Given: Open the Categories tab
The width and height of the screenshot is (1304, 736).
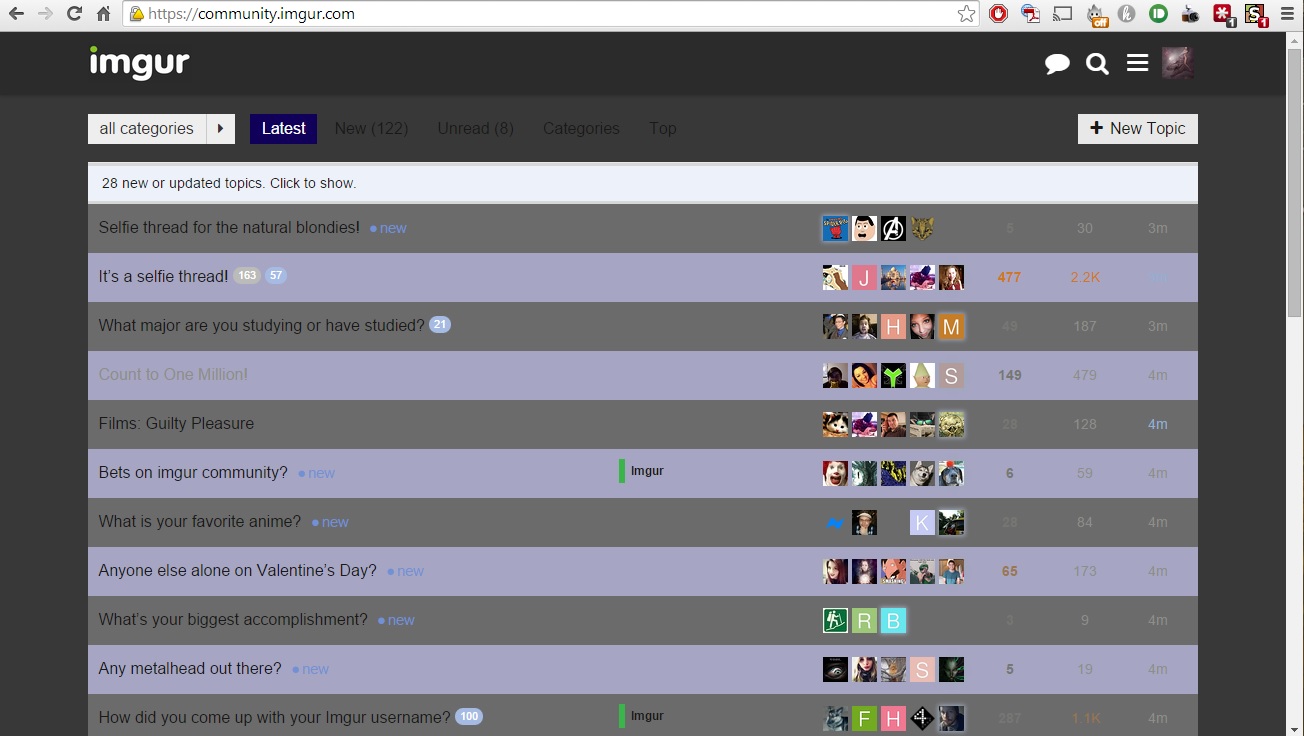Looking at the screenshot, I should (581, 128).
